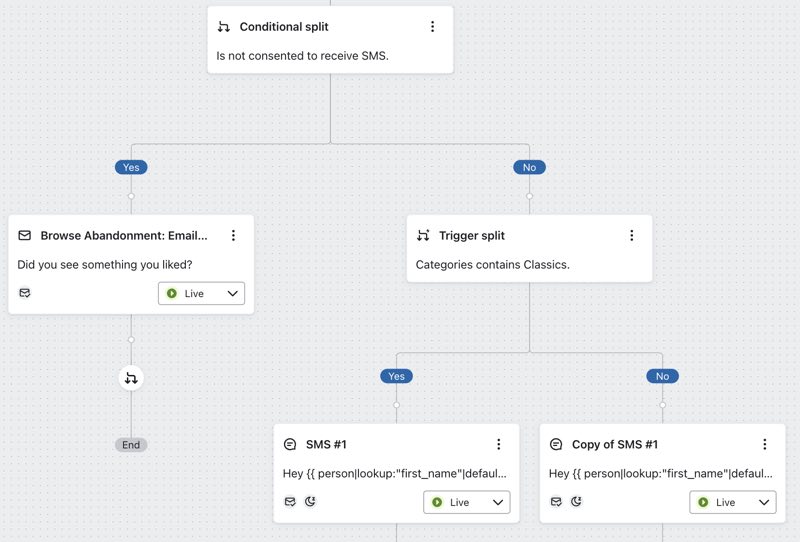Viewport: 800px width, 542px height.
Task: Open the Live status dropdown on SMS #1
Action: (x=467, y=502)
